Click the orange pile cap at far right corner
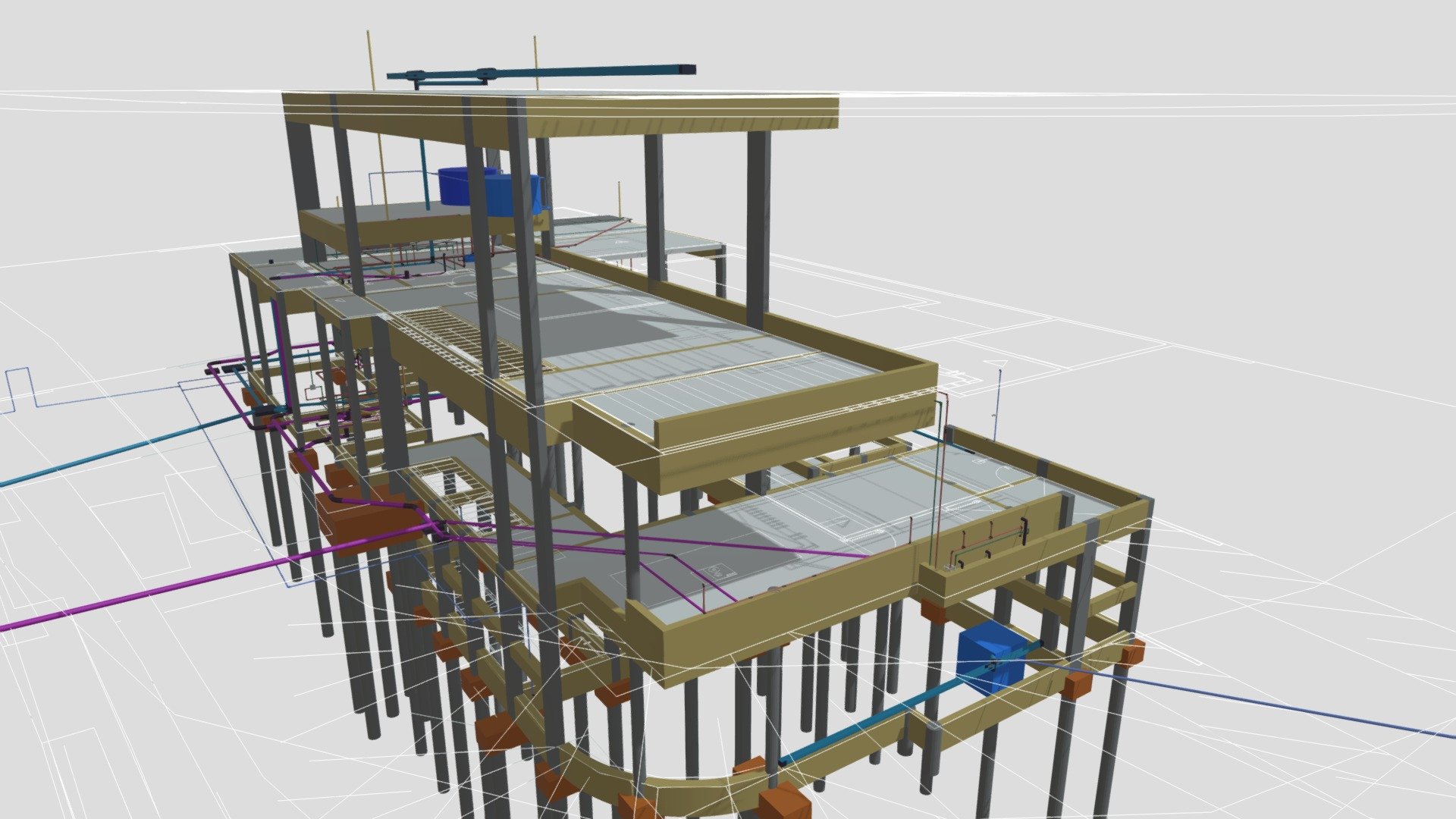This screenshot has width=1456, height=819. pyautogui.click(x=1133, y=652)
